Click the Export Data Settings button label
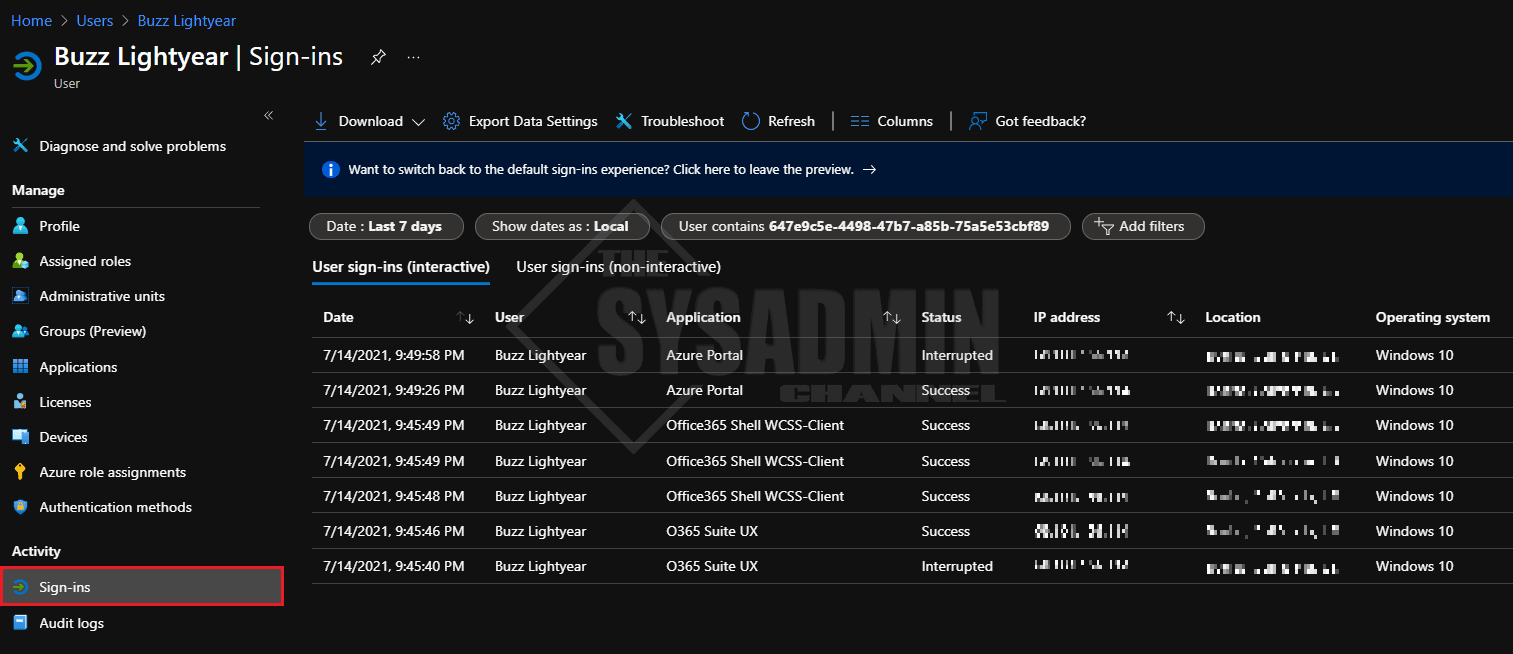 533,121
